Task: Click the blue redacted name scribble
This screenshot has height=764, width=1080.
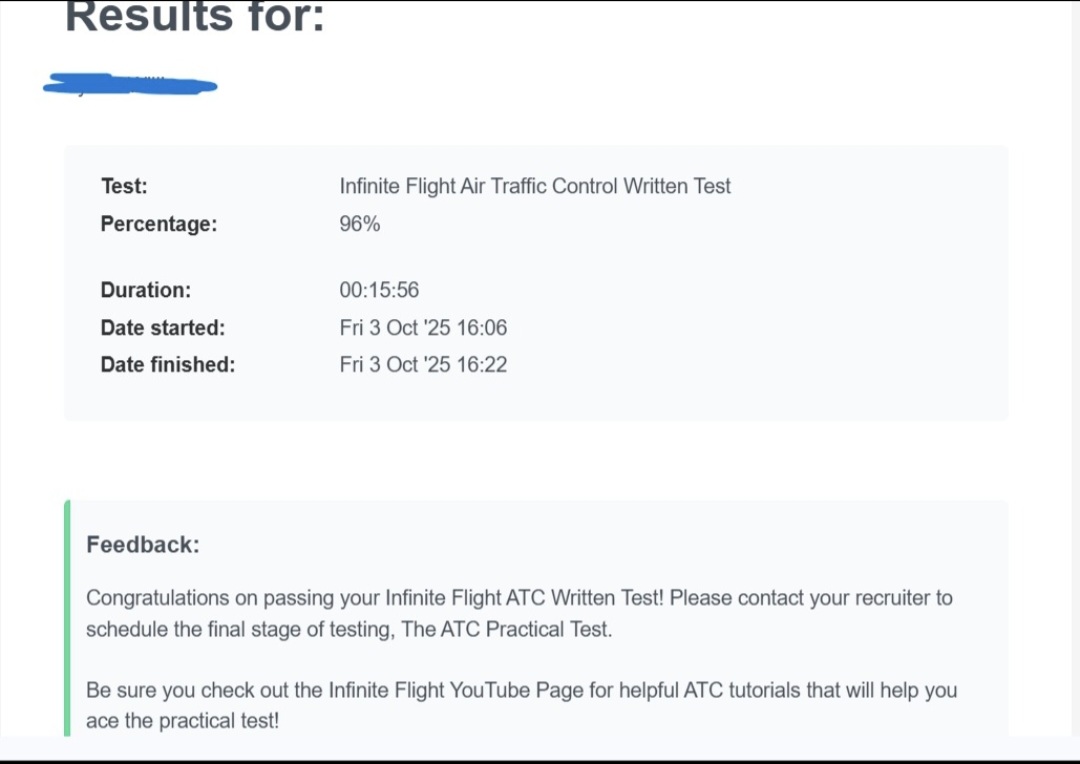Action: [130, 85]
